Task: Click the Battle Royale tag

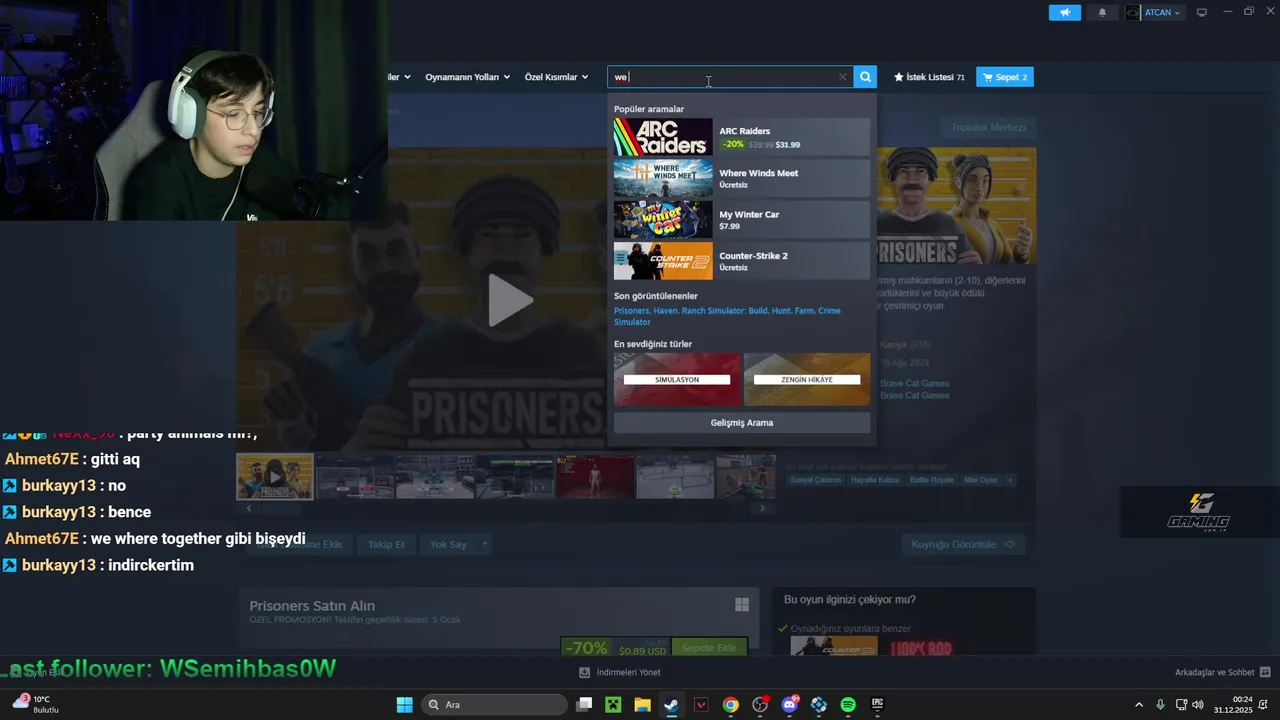Action: (931, 480)
